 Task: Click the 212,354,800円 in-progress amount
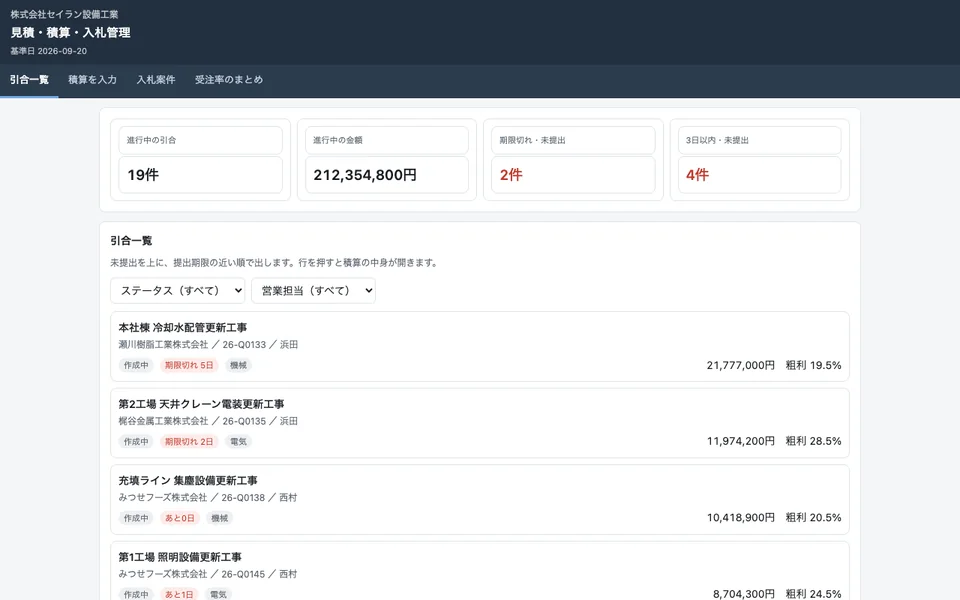(365, 175)
